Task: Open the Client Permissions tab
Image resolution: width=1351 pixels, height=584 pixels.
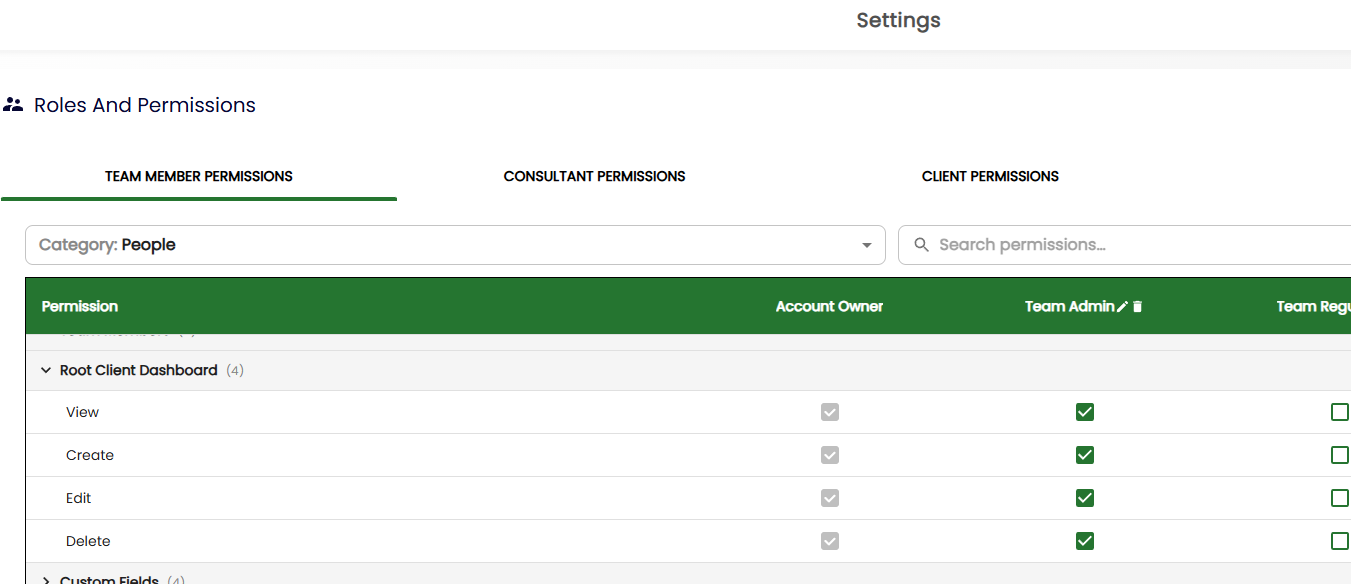Action: point(990,176)
